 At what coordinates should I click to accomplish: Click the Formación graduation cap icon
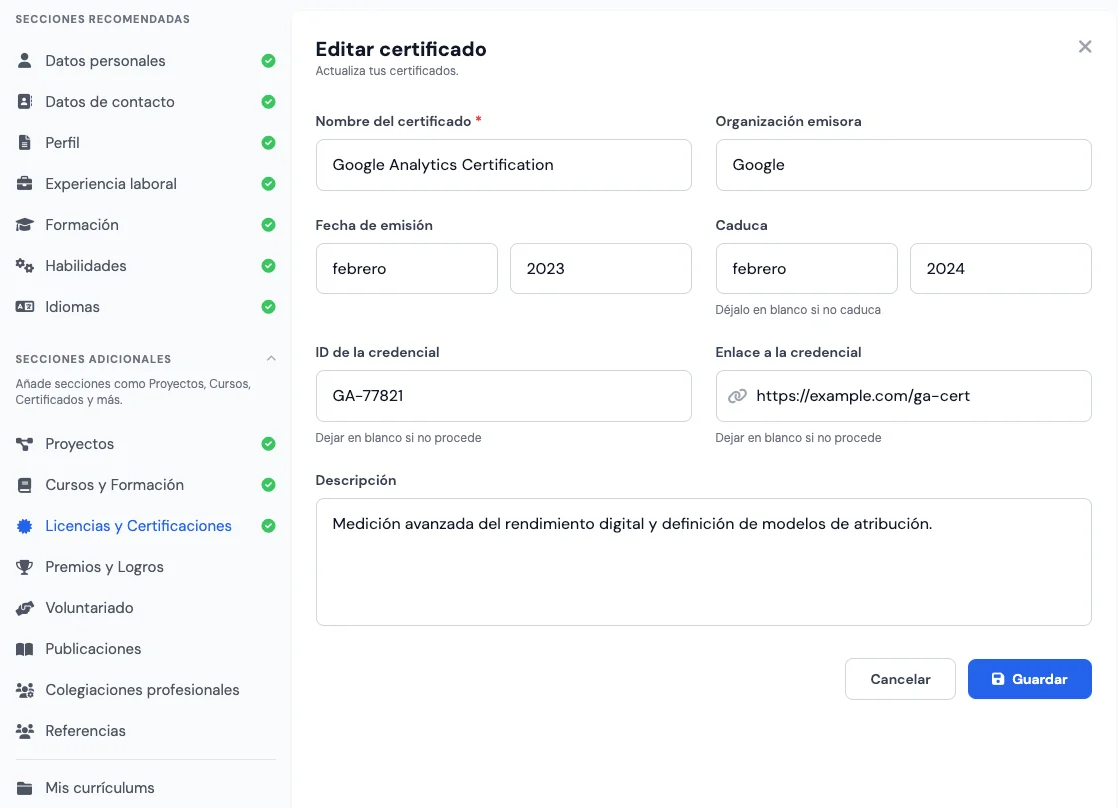(24, 225)
